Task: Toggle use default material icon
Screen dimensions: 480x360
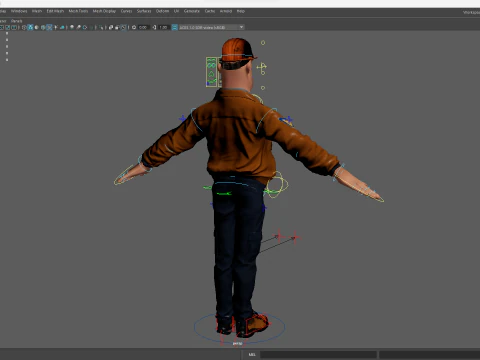Action: [x=36, y=27]
